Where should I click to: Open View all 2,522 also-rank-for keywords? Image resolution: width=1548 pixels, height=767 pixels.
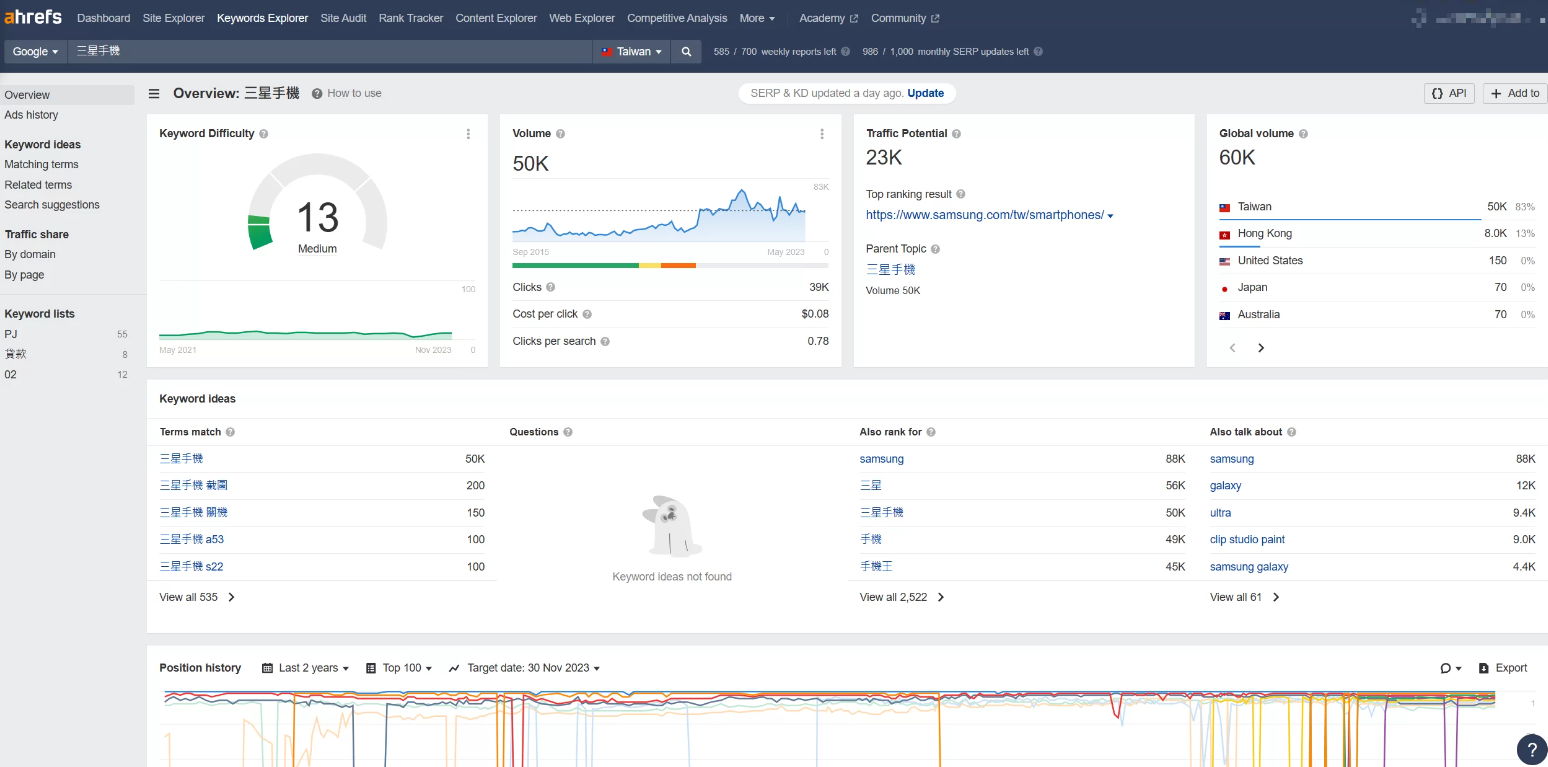point(895,597)
